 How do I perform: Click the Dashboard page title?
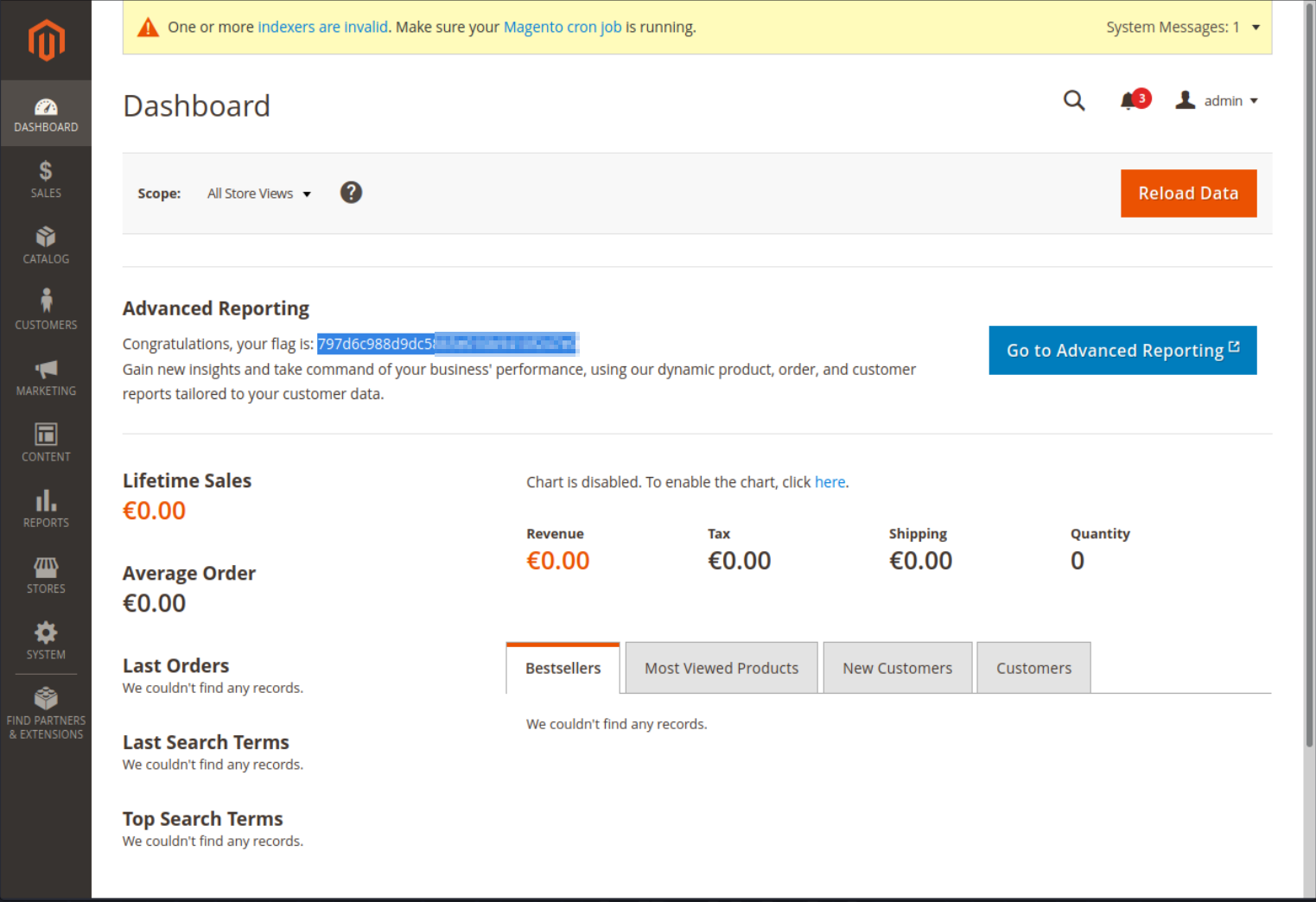point(196,106)
